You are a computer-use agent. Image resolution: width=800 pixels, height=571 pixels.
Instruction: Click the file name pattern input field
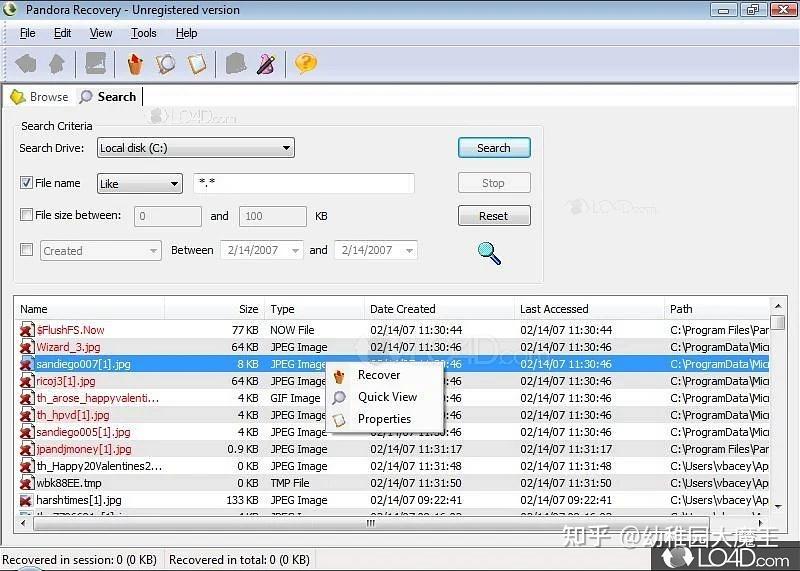(x=304, y=183)
